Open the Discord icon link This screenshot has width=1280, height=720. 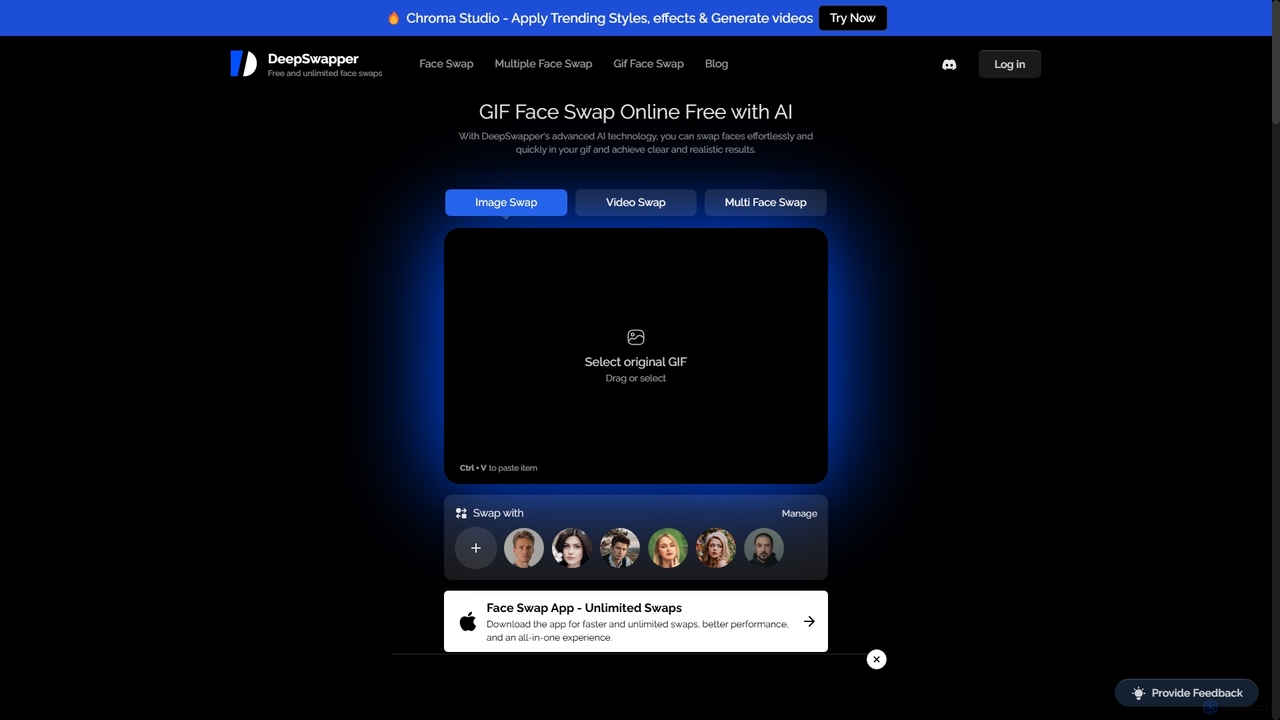(x=949, y=64)
